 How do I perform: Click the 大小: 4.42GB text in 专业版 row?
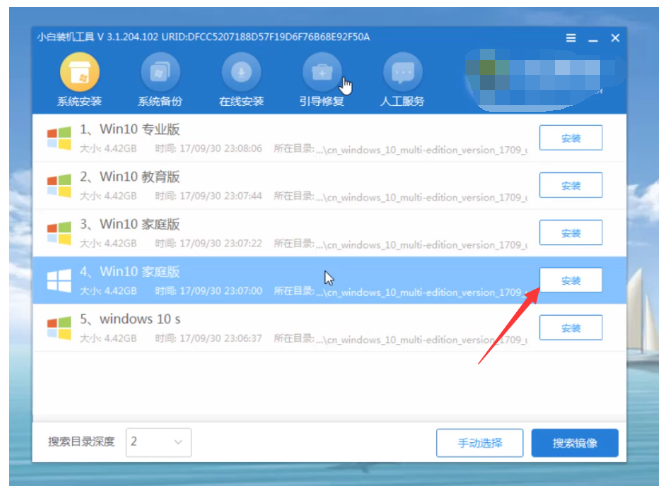108,149
